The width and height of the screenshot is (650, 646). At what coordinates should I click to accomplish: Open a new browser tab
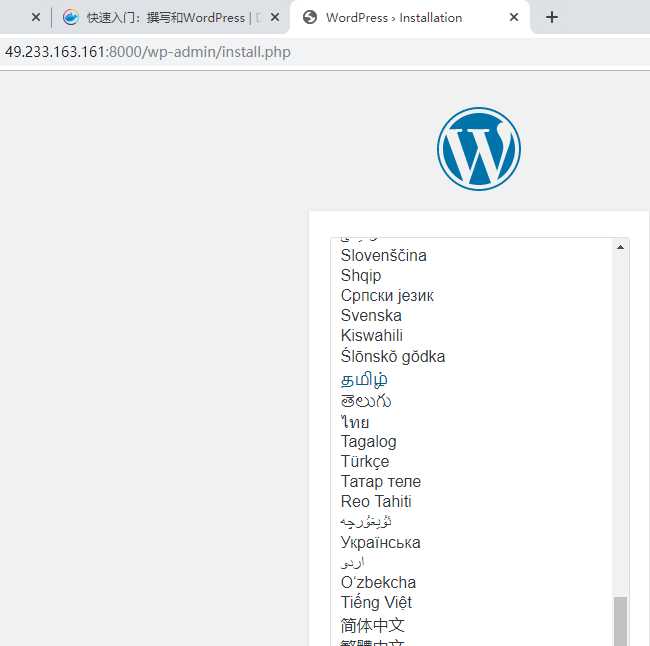click(552, 17)
